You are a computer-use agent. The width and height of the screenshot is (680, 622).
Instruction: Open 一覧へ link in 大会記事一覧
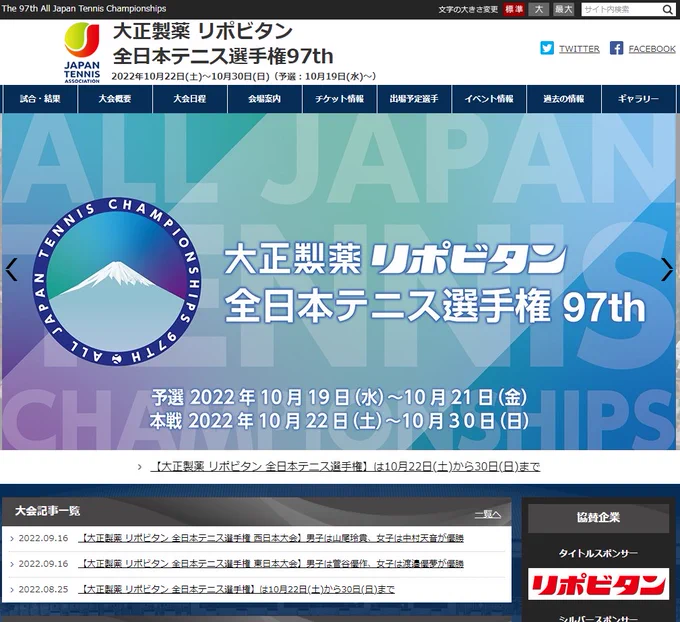click(x=487, y=514)
